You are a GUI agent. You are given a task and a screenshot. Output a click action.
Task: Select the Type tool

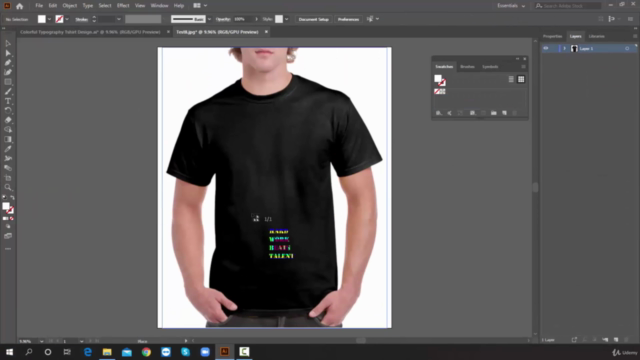(x=8, y=101)
